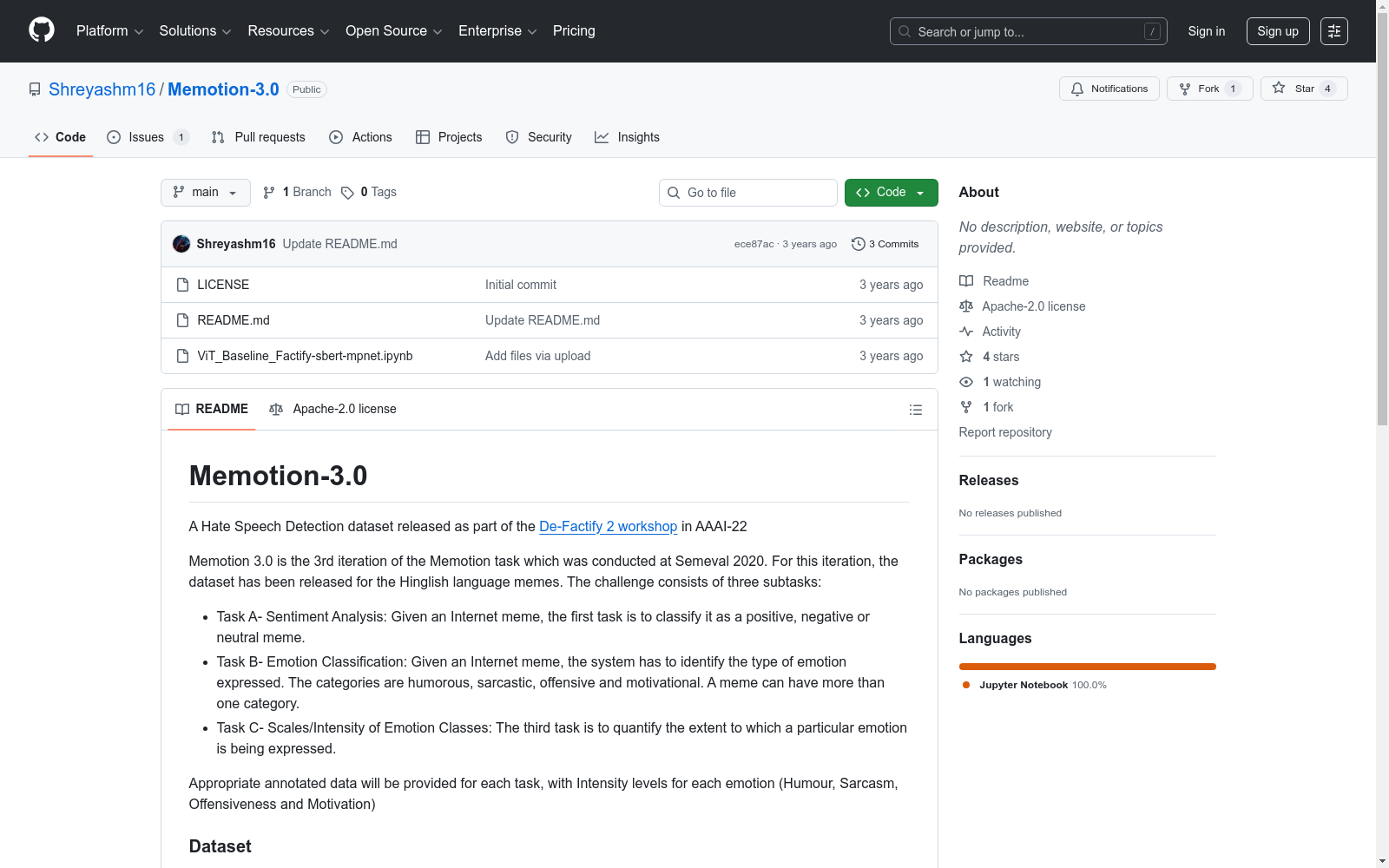Click the Initial commit message
Image resolution: width=1389 pixels, height=868 pixels.
point(521,285)
